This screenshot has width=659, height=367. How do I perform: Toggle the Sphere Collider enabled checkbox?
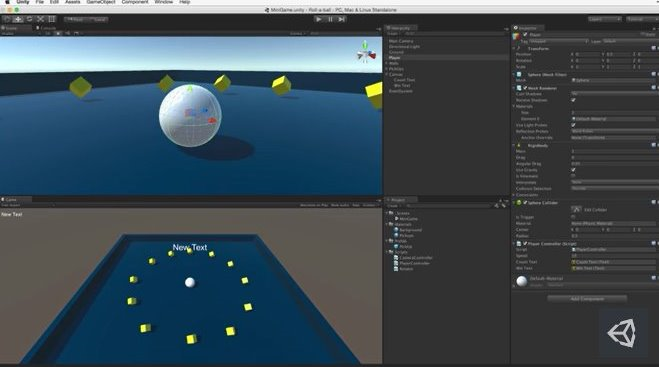(525, 203)
